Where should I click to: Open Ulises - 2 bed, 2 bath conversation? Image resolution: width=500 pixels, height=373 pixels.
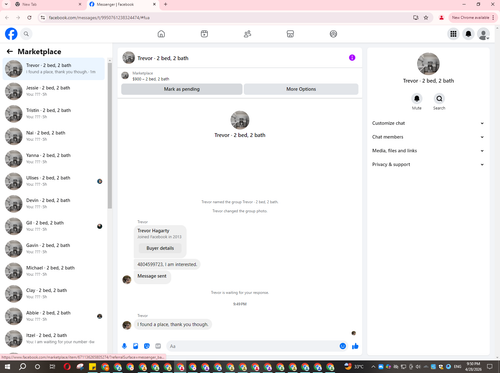coord(54,181)
